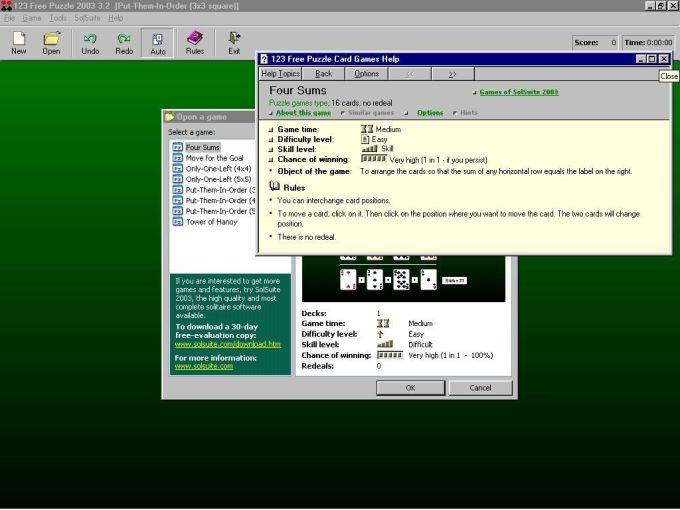Open the Game menu

click(x=32, y=18)
